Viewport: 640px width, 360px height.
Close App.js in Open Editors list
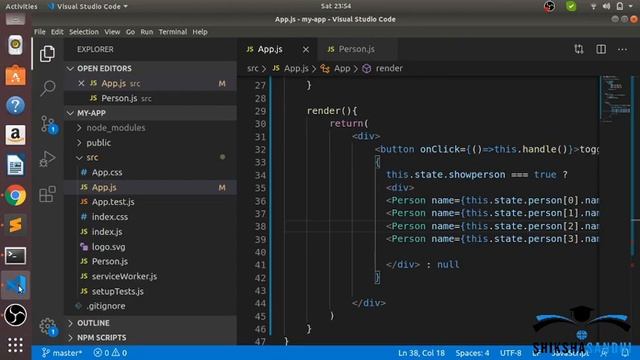coord(81,83)
